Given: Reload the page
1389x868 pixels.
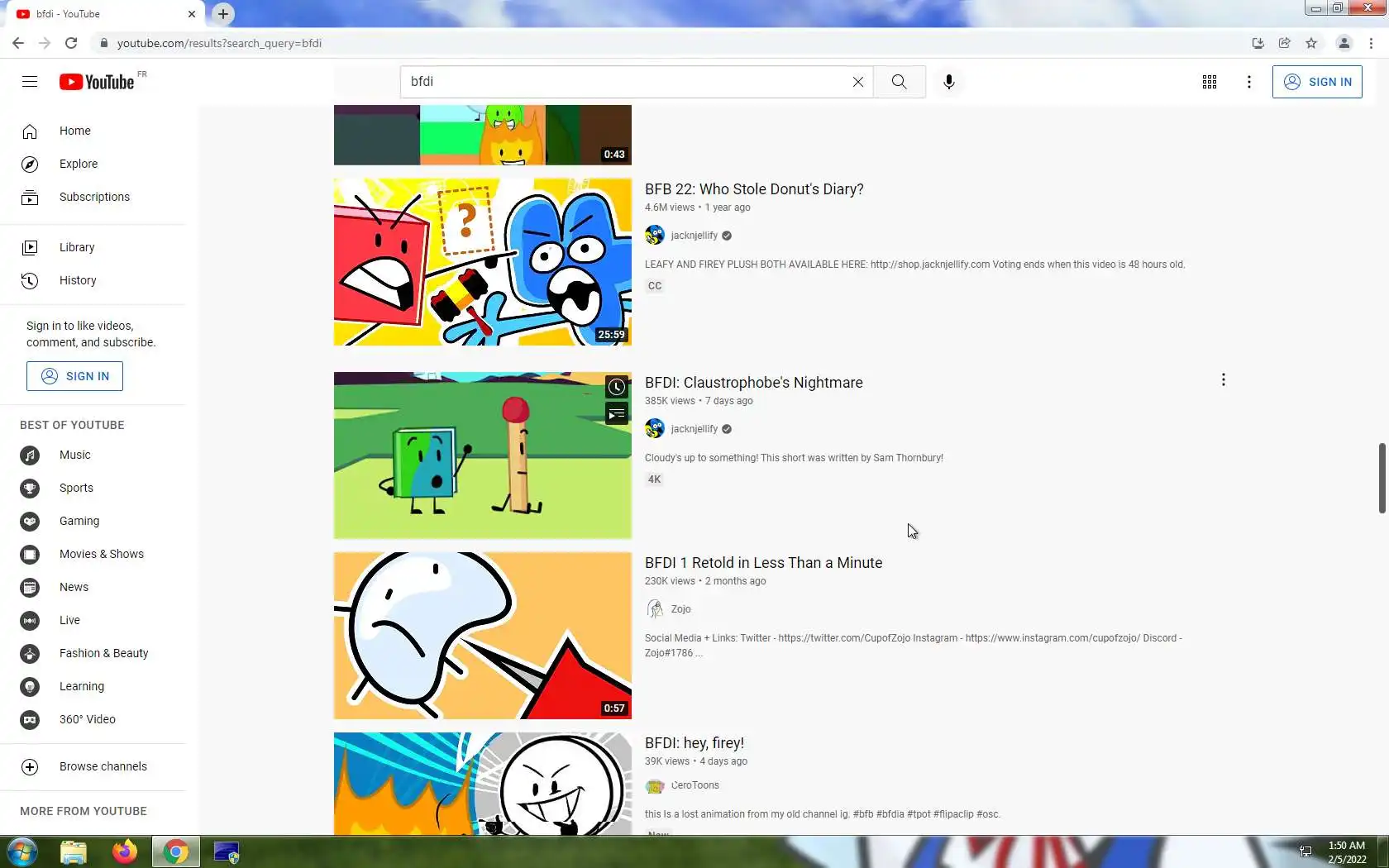Looking at the screenshot, I should [71, 43].
